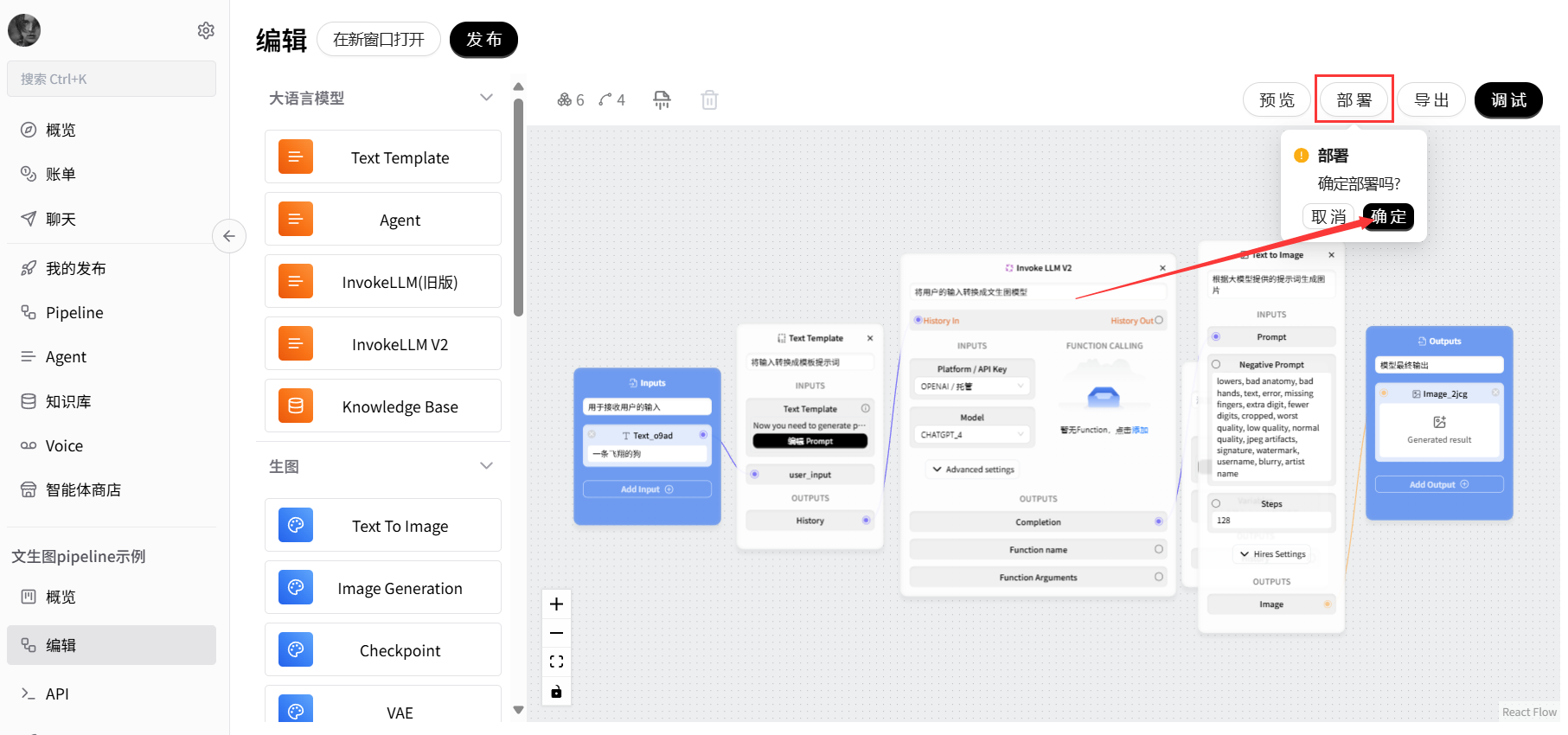Click the canvas zoom in plus button
The image size is (1568, 735).
click(556, 604)
